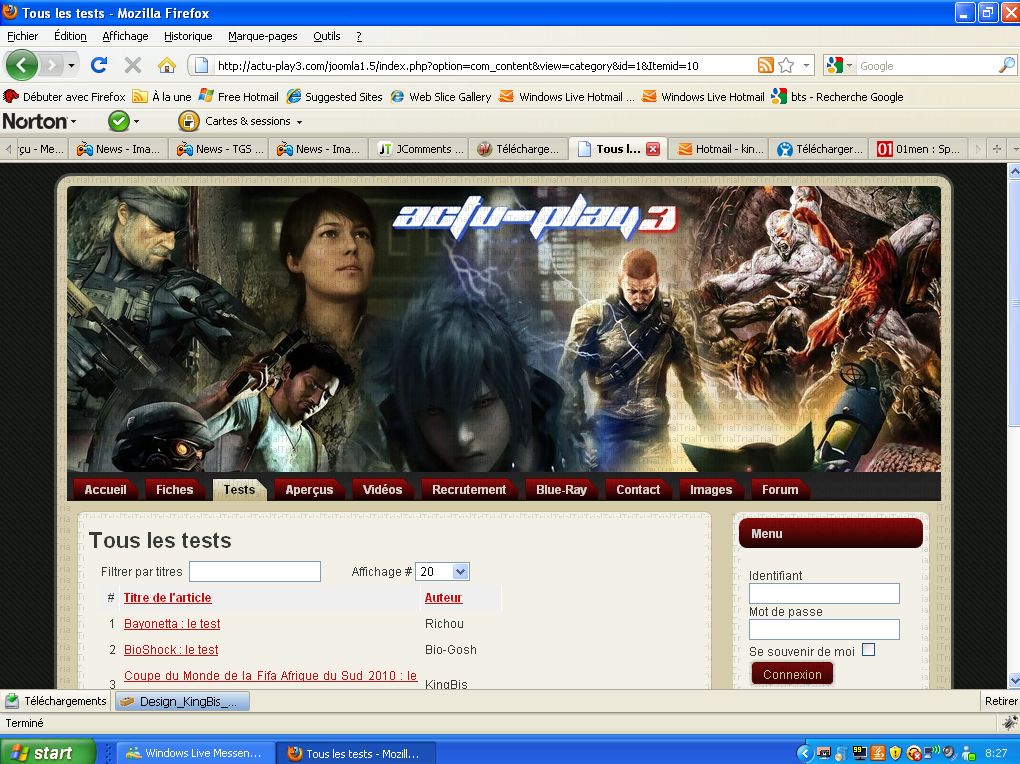Open 'BioShock : le test' article
The width and height of the screenshot is (1020, 764).
tap(171, 649)
